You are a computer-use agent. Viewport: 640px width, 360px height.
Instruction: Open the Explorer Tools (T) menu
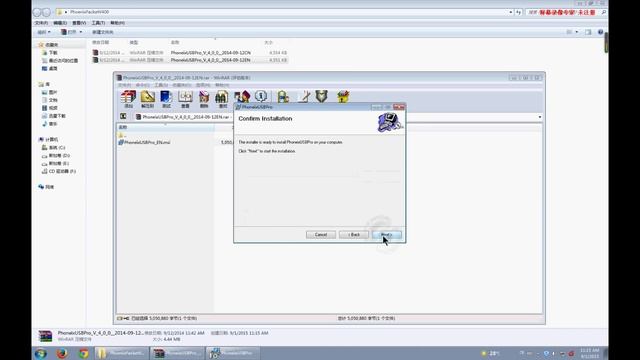pyautogui.click(x=98, y=23)
